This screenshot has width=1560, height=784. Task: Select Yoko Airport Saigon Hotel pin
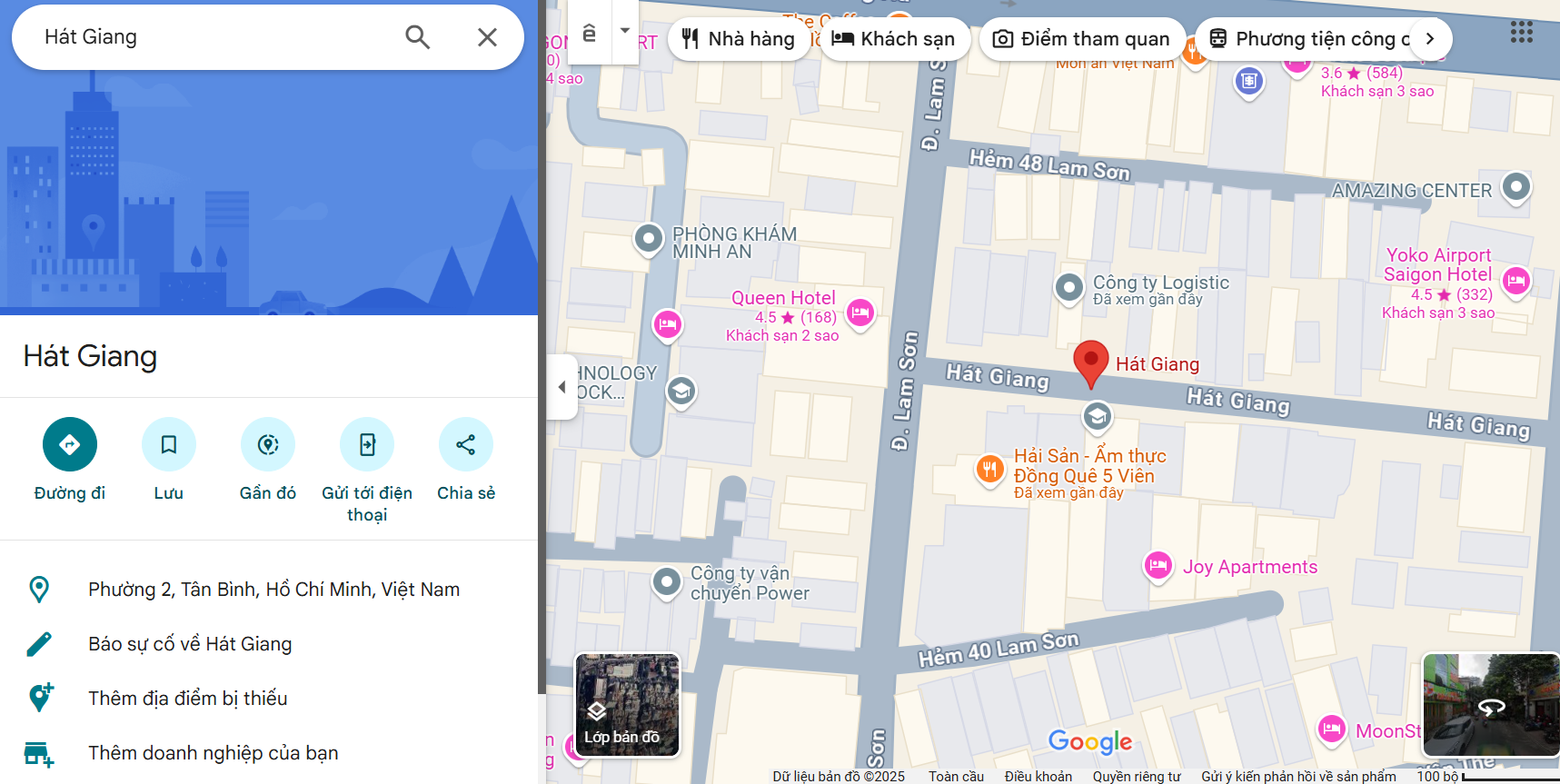click(x=1516, y=281)
